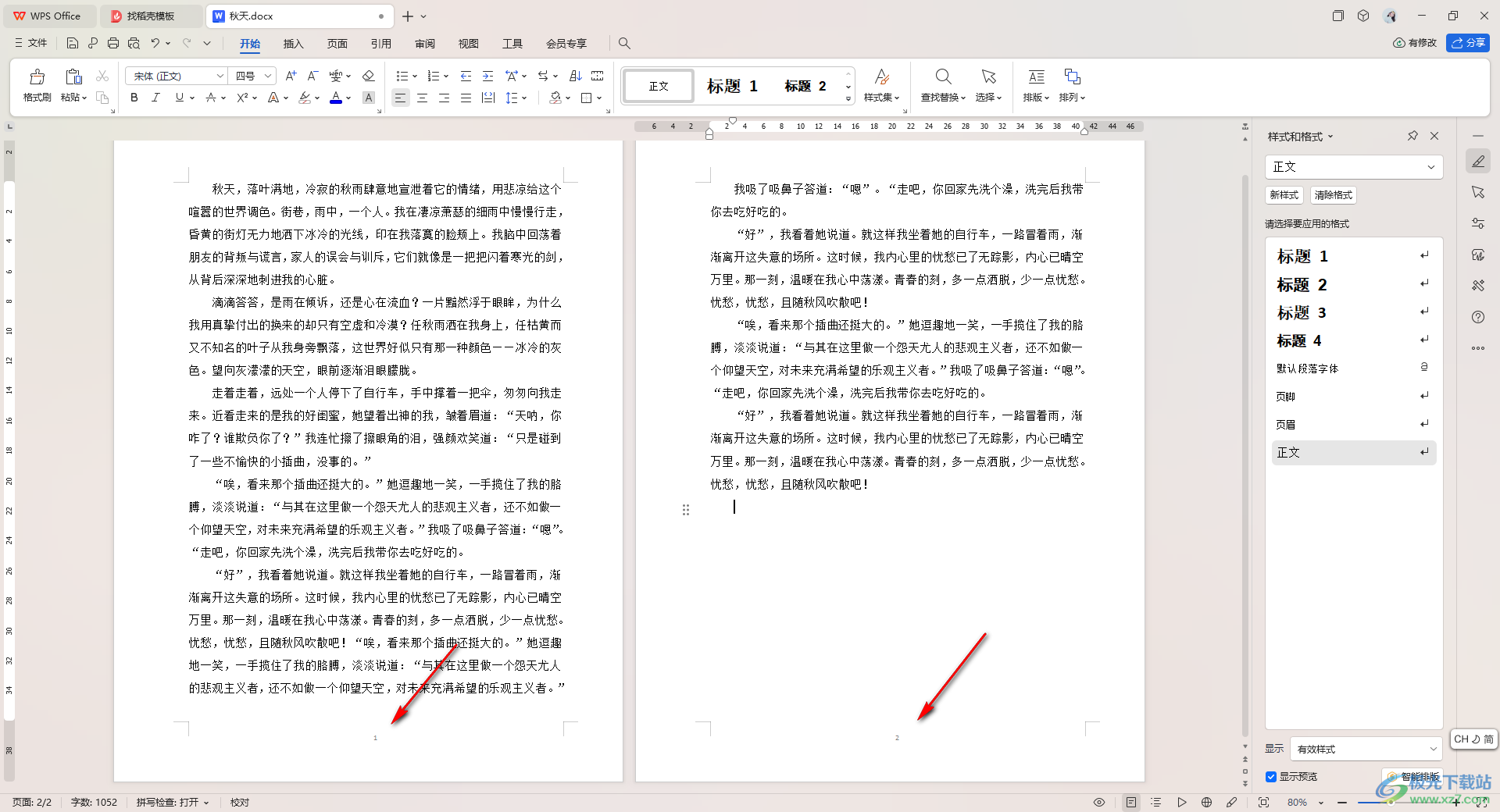
Task: Select right text alignment
Action: pos(444,98)
